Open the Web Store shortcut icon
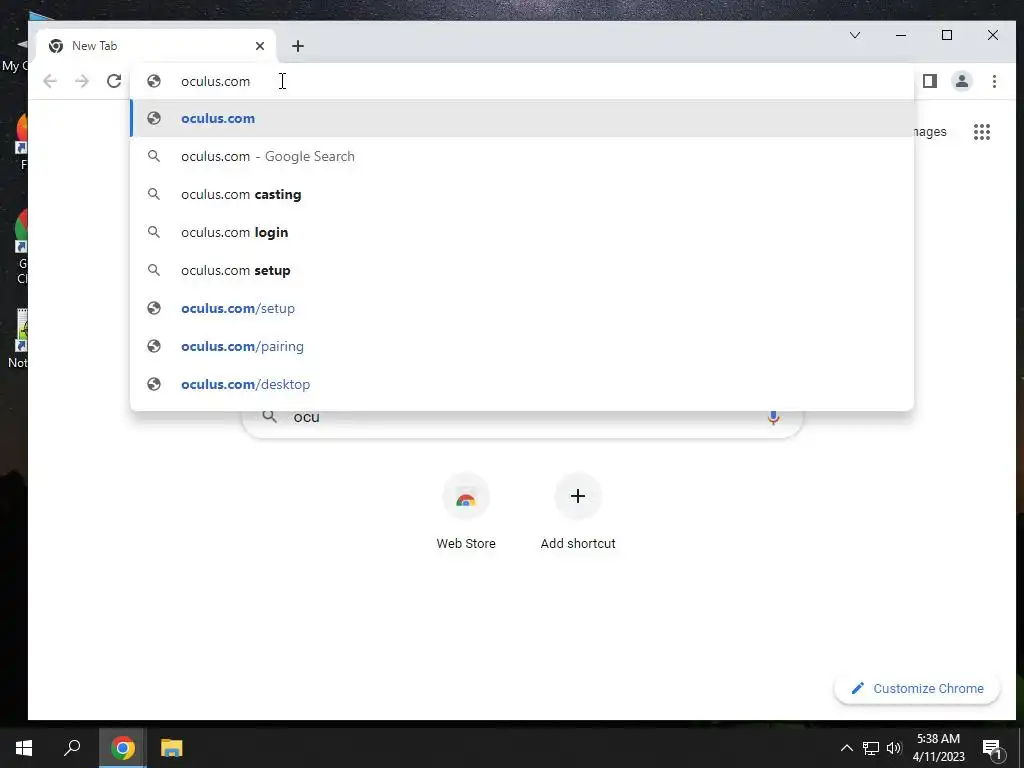This screenshot has width=1024, height=768. (466, 498)
